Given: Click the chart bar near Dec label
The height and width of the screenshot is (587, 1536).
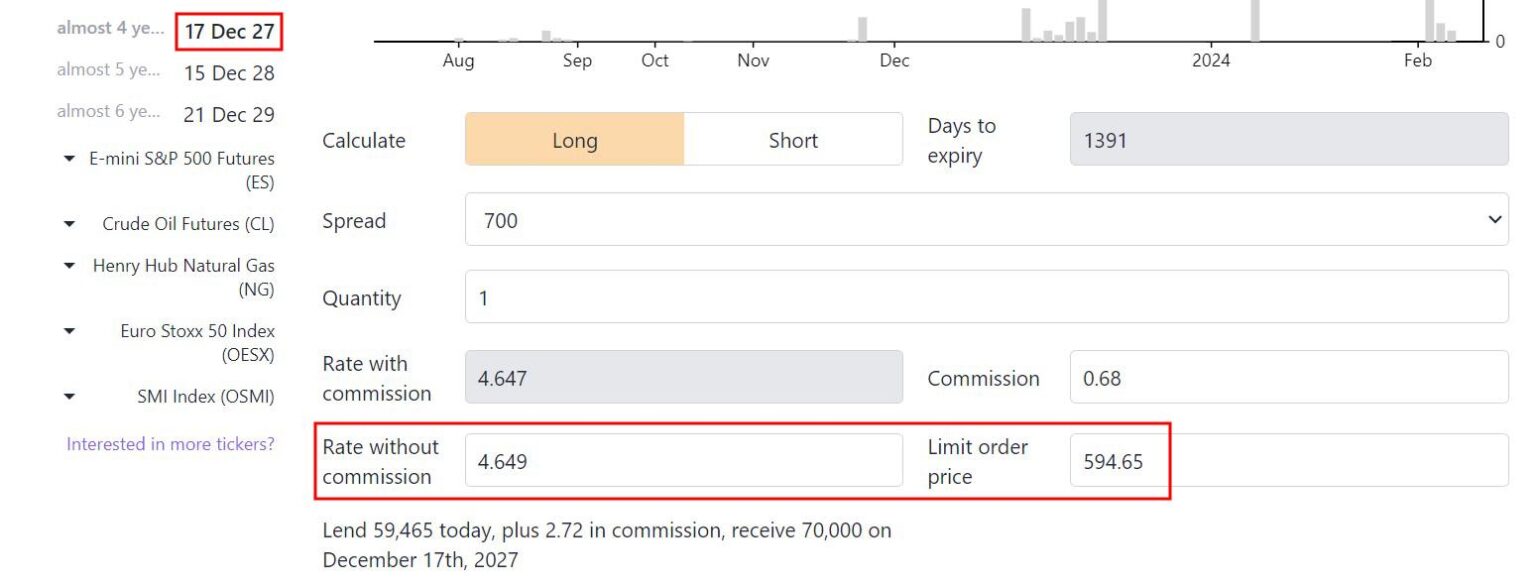Looking at the screenshot, I should 863,29.
